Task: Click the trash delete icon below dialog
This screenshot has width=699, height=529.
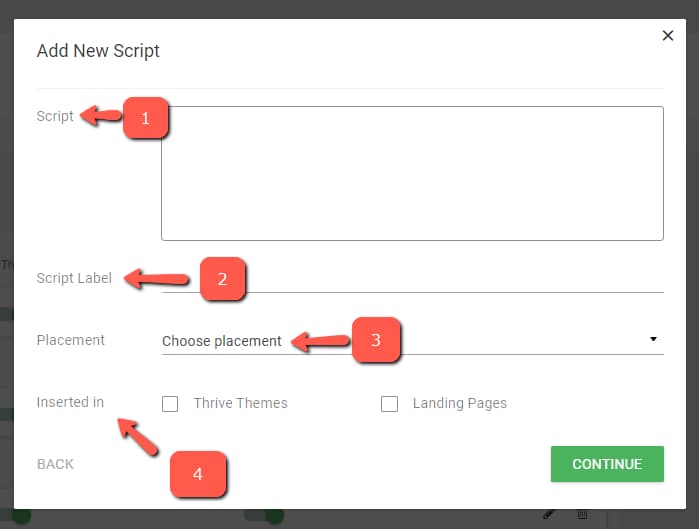Action: (582, 514)
